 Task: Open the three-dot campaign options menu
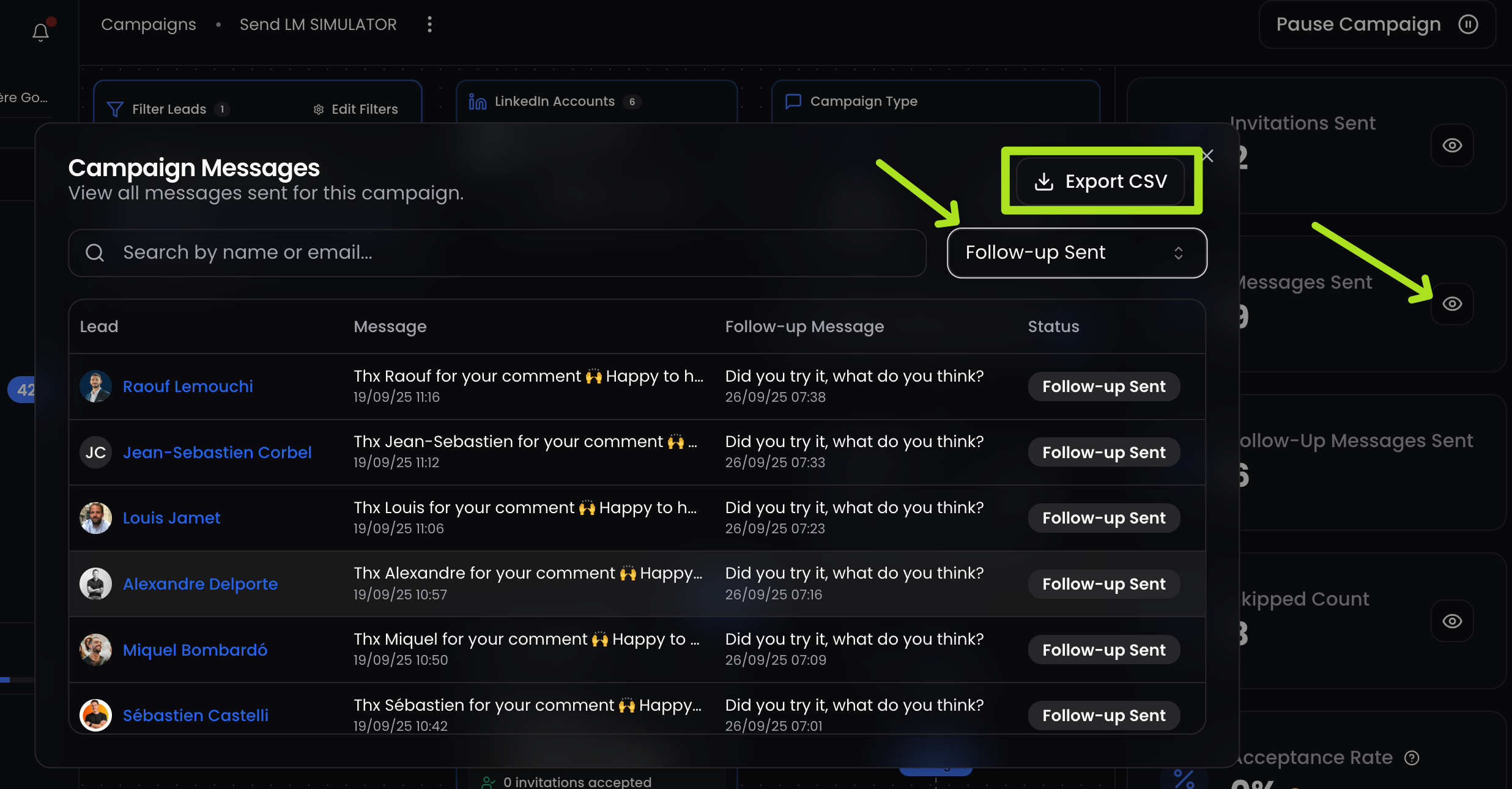tap(429, 24)
